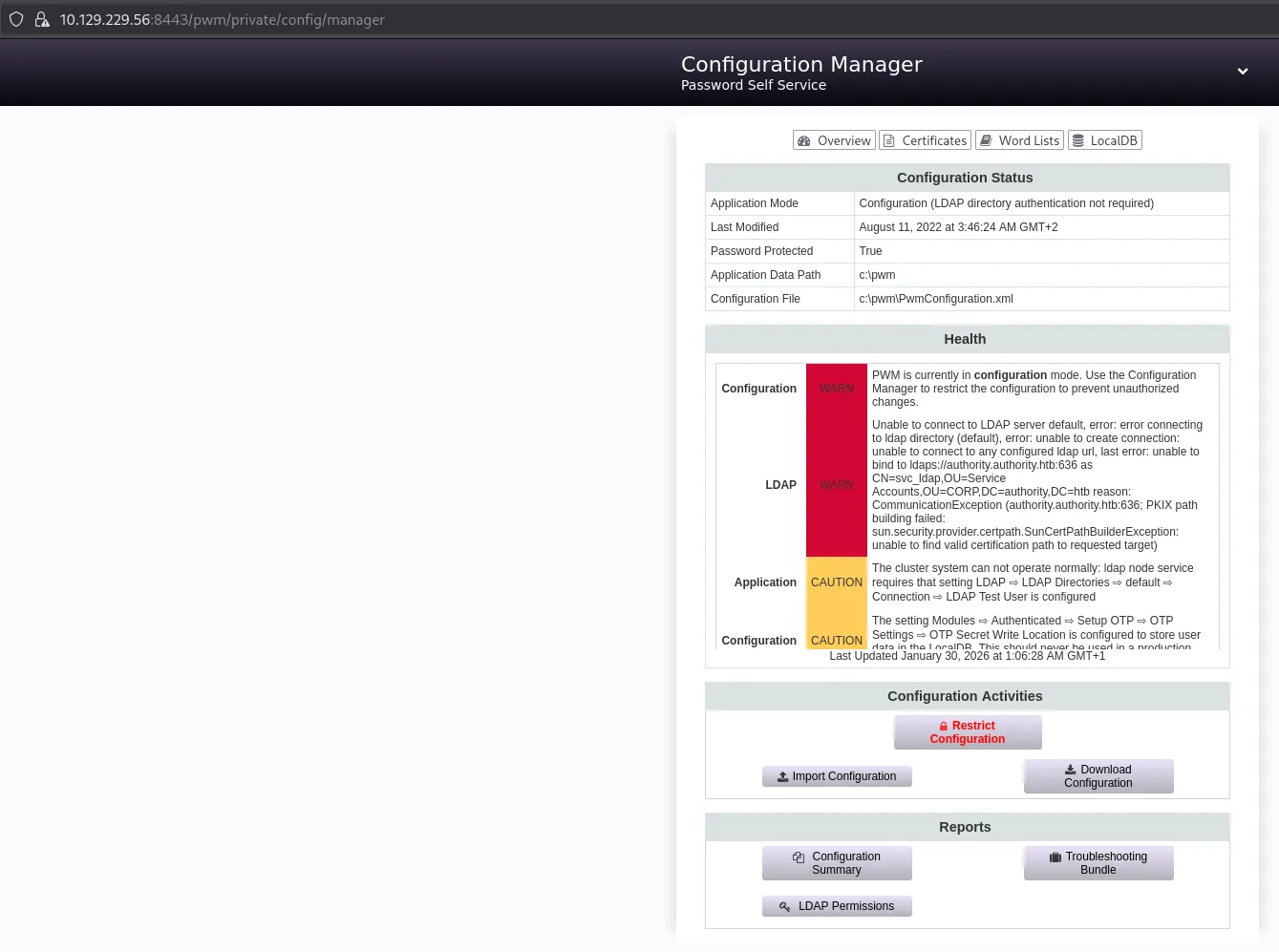Click the PwmConfiguration.xml file path value
The image size is (1279, 952).
click(x=935, y=299)
